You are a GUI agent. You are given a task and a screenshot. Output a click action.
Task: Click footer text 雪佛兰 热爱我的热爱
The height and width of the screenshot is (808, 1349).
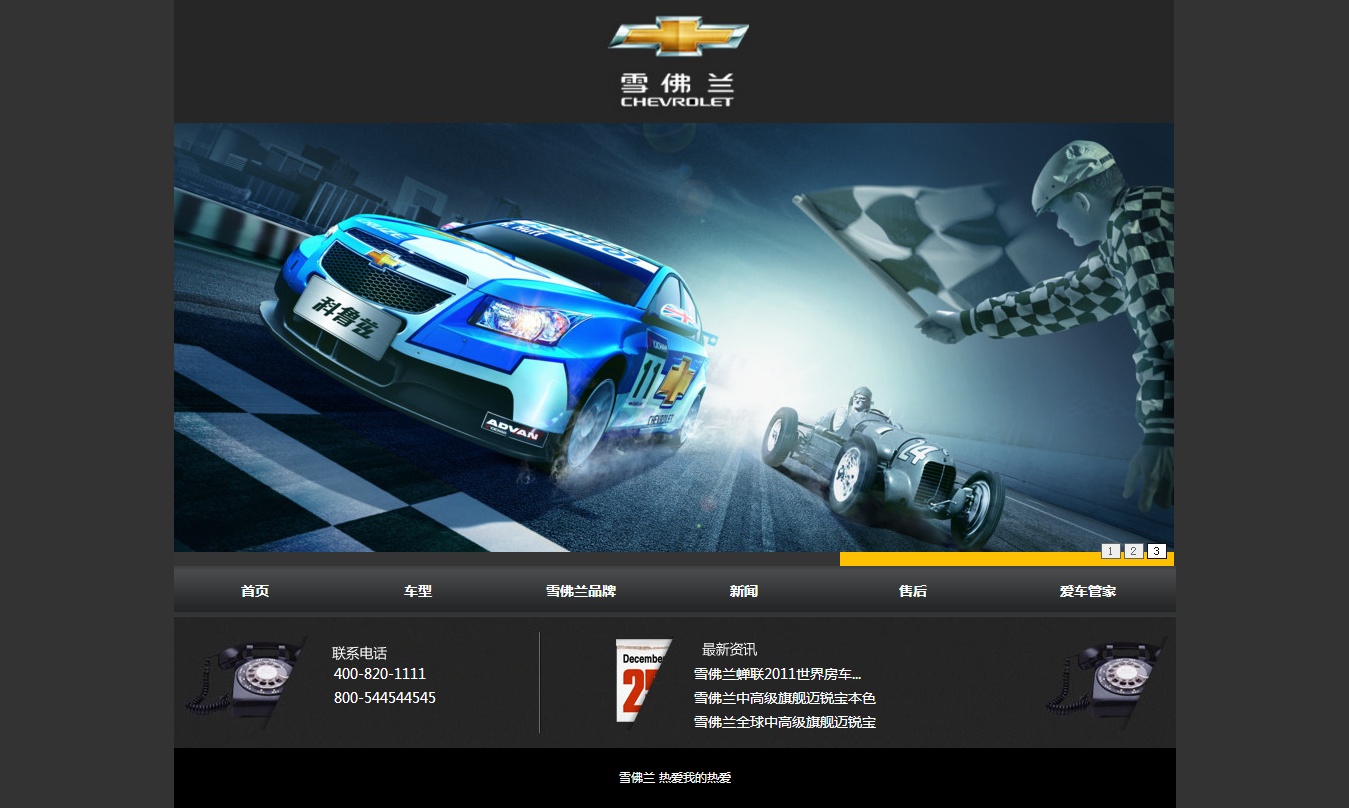[675, 777]
